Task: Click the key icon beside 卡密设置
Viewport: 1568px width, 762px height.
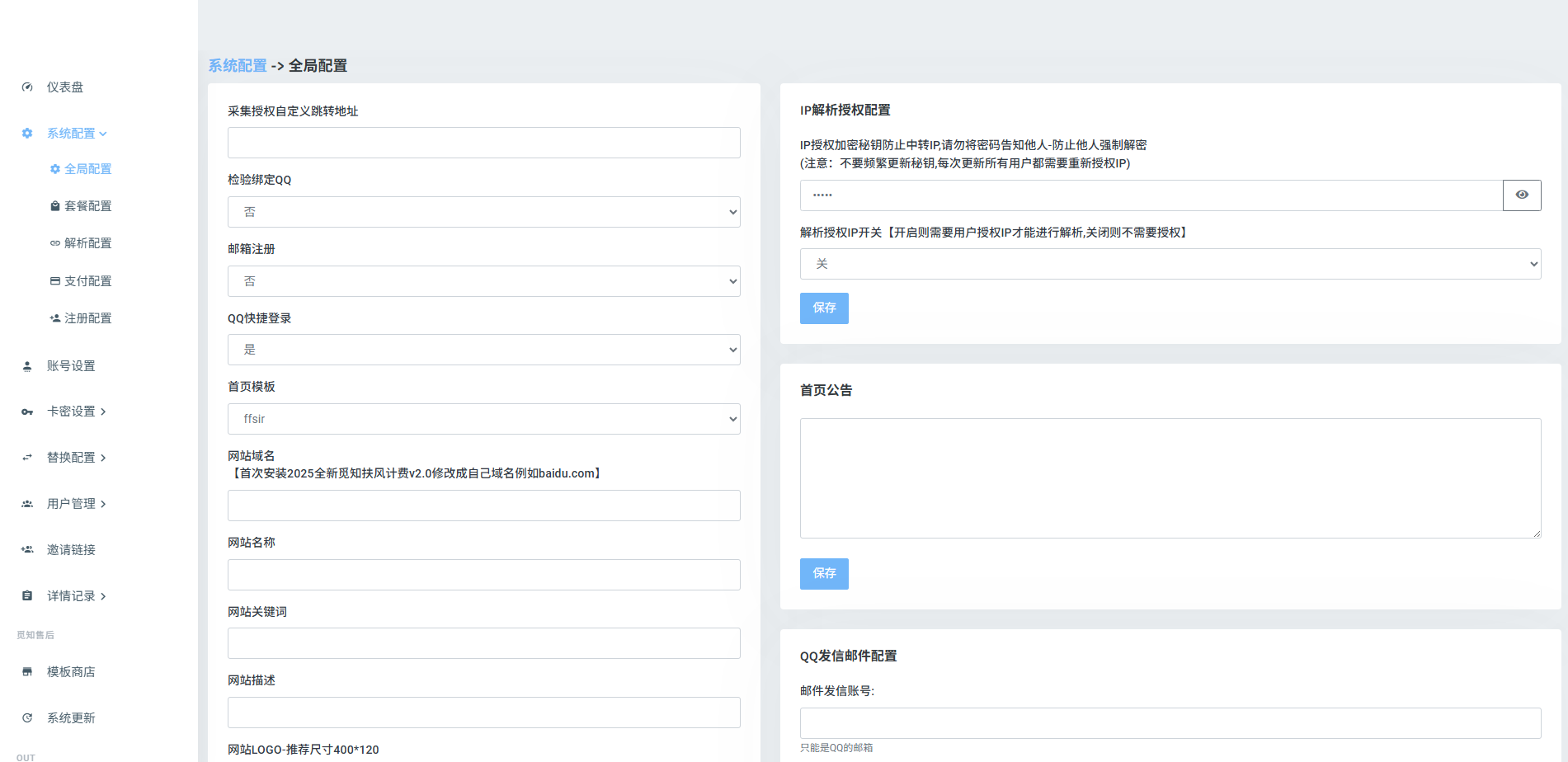Action: click(x=27, y=412)
